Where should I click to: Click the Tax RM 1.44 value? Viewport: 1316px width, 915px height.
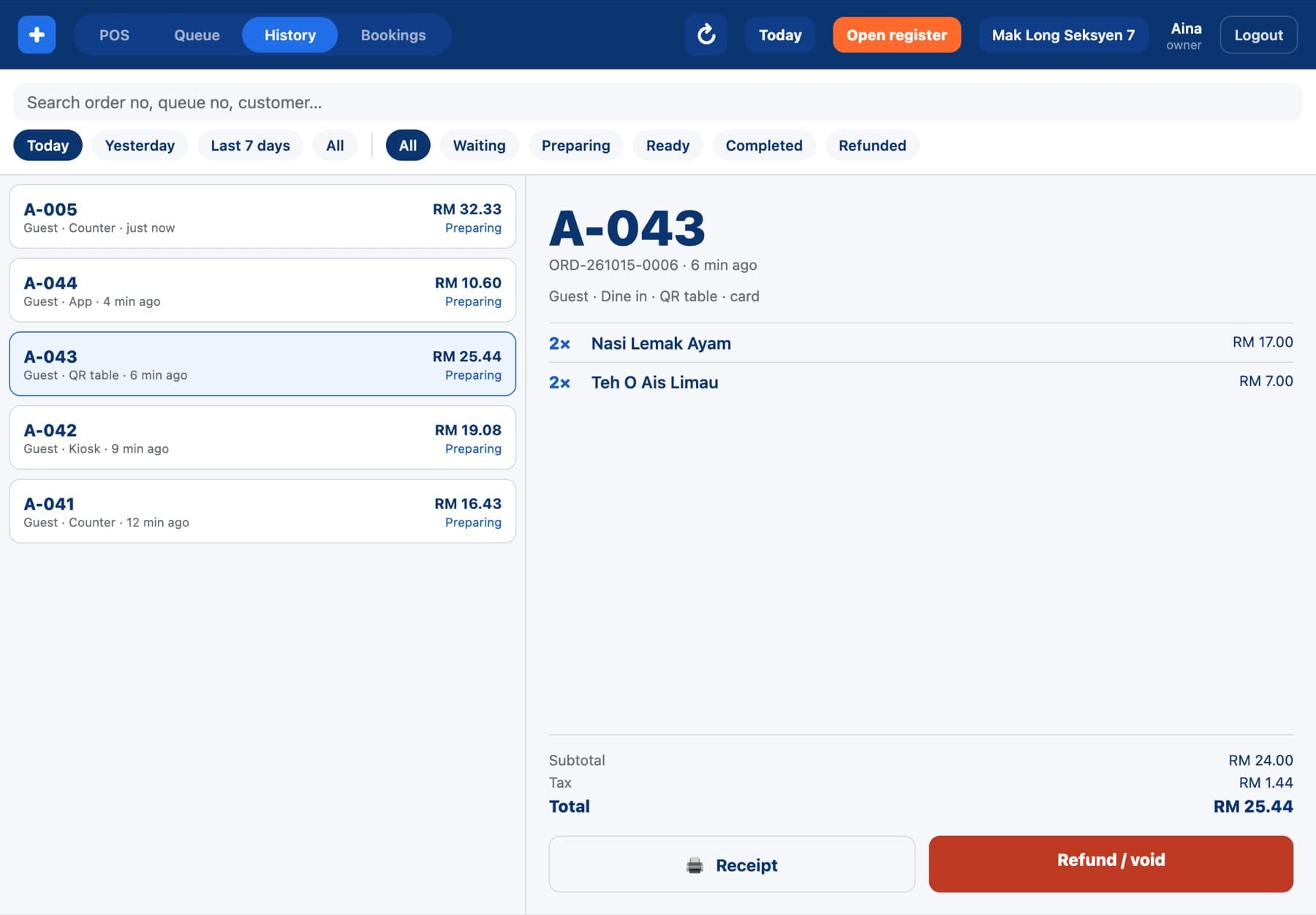pyautogui.click(x=1266, y=783)
